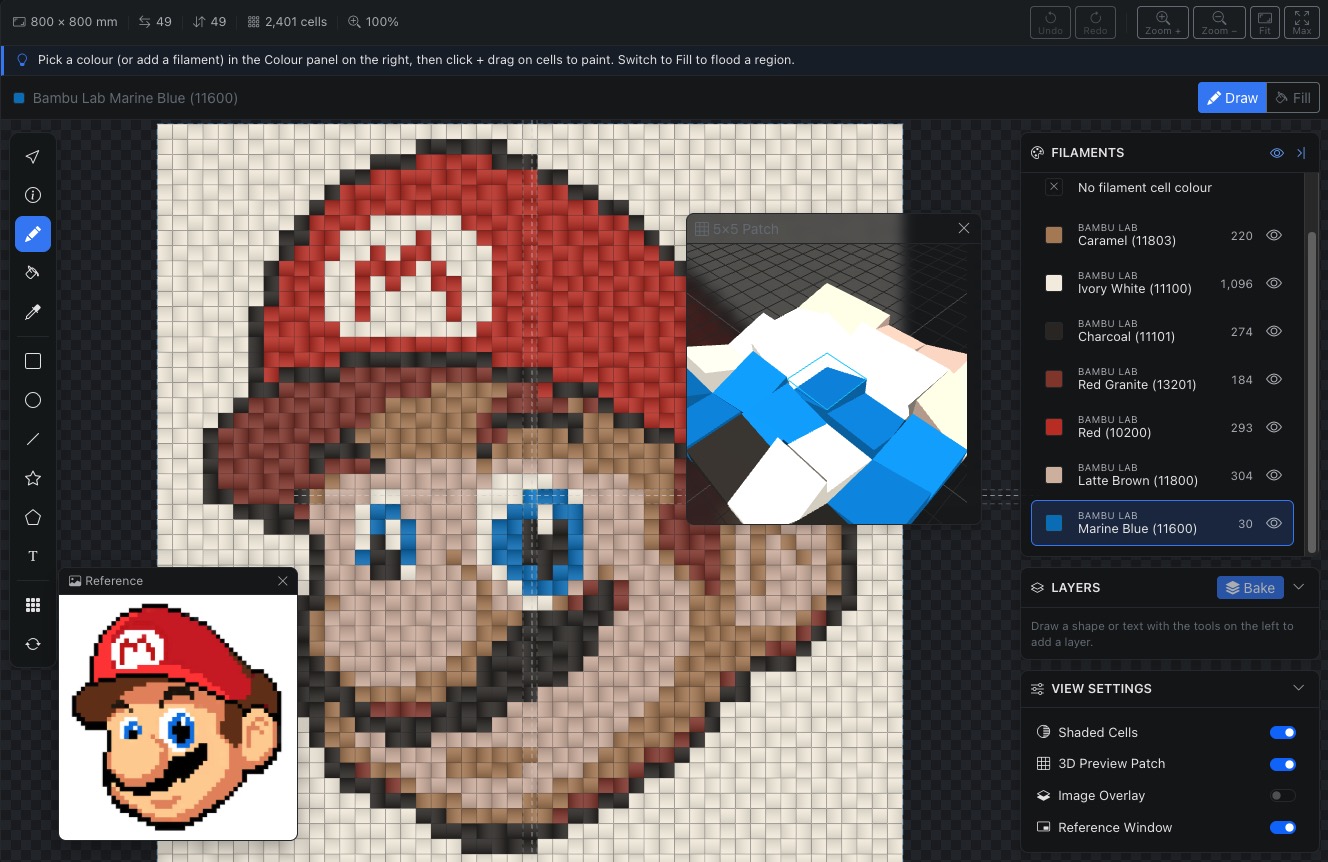
Task: Click the Layers panel icon
Action: pyautogui.click(x=1037, y=588)
